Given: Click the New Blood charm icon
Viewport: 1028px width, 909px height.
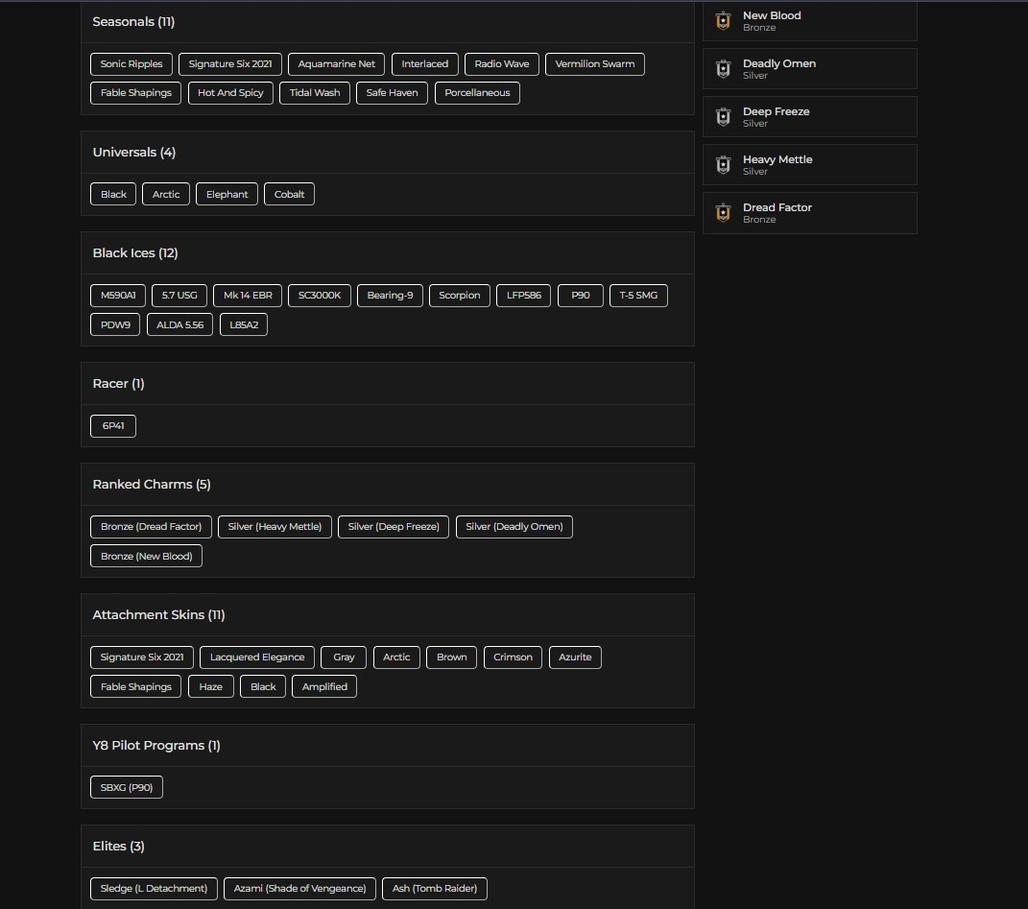Looking at the screenshot, I should 723,21.
